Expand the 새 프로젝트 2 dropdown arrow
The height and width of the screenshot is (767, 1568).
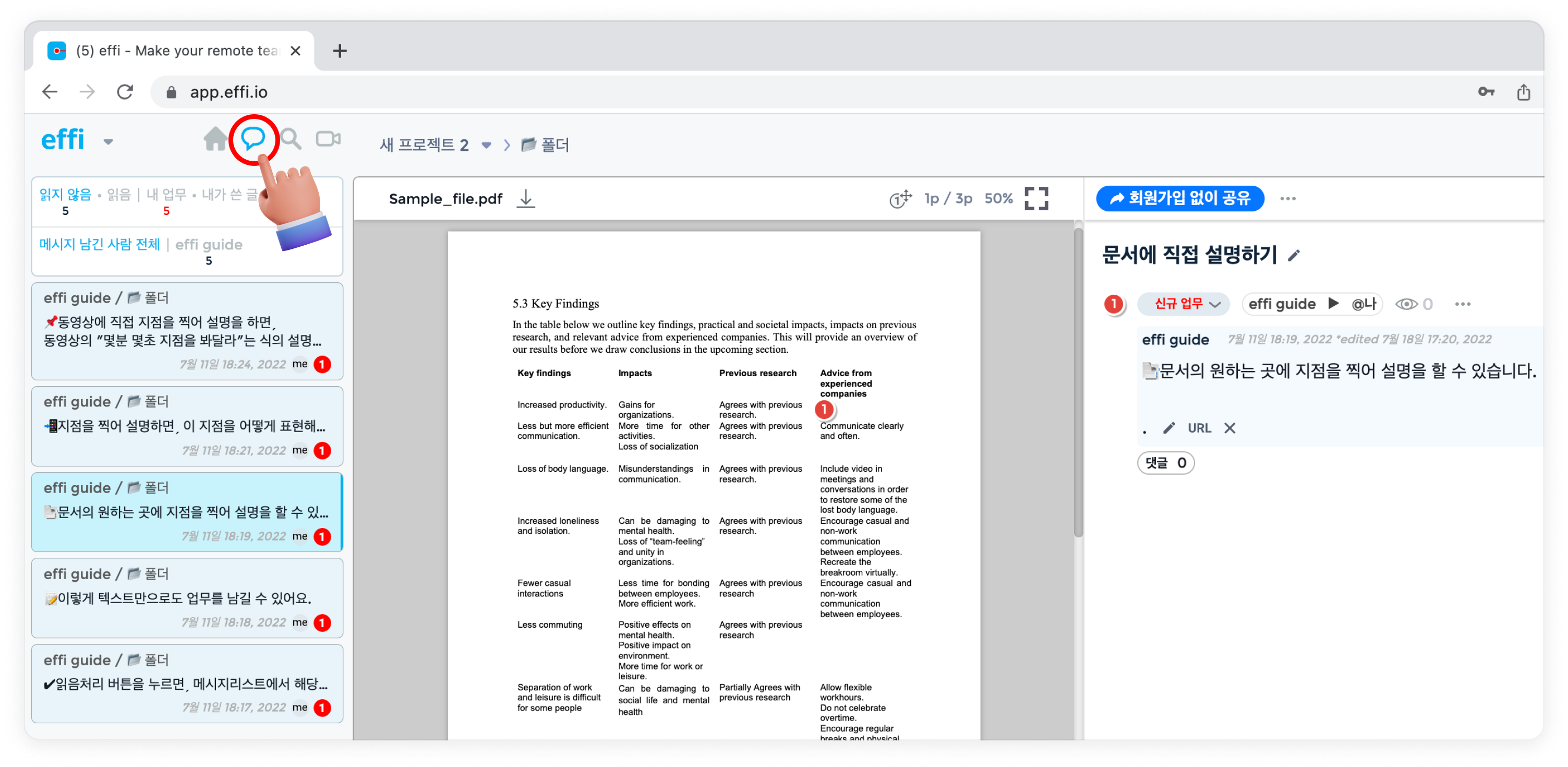pyautogui.click(x=486, y=146)
